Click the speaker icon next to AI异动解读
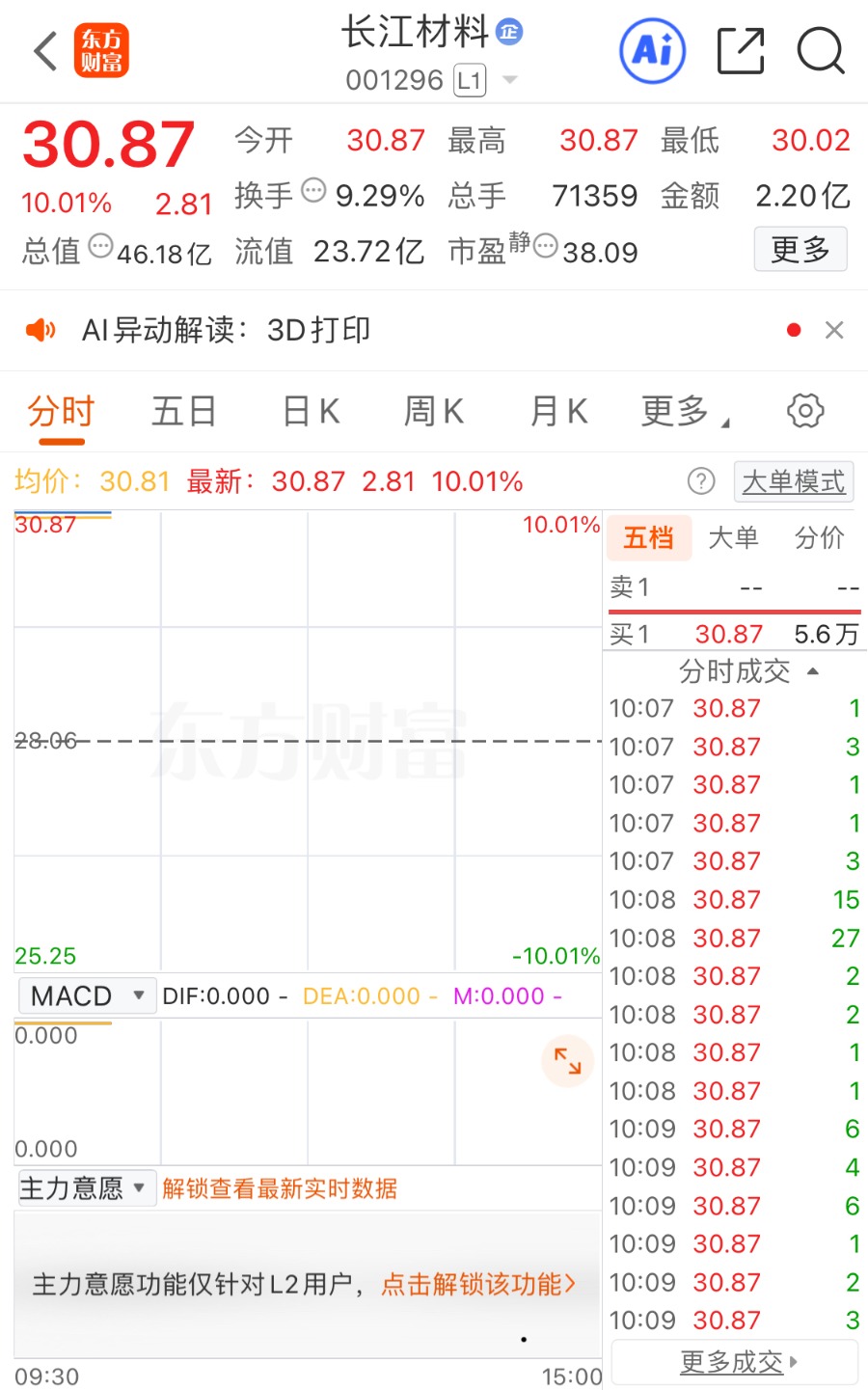The width and height of the screenshot is (868, 1390). click(x=39, y=330)
